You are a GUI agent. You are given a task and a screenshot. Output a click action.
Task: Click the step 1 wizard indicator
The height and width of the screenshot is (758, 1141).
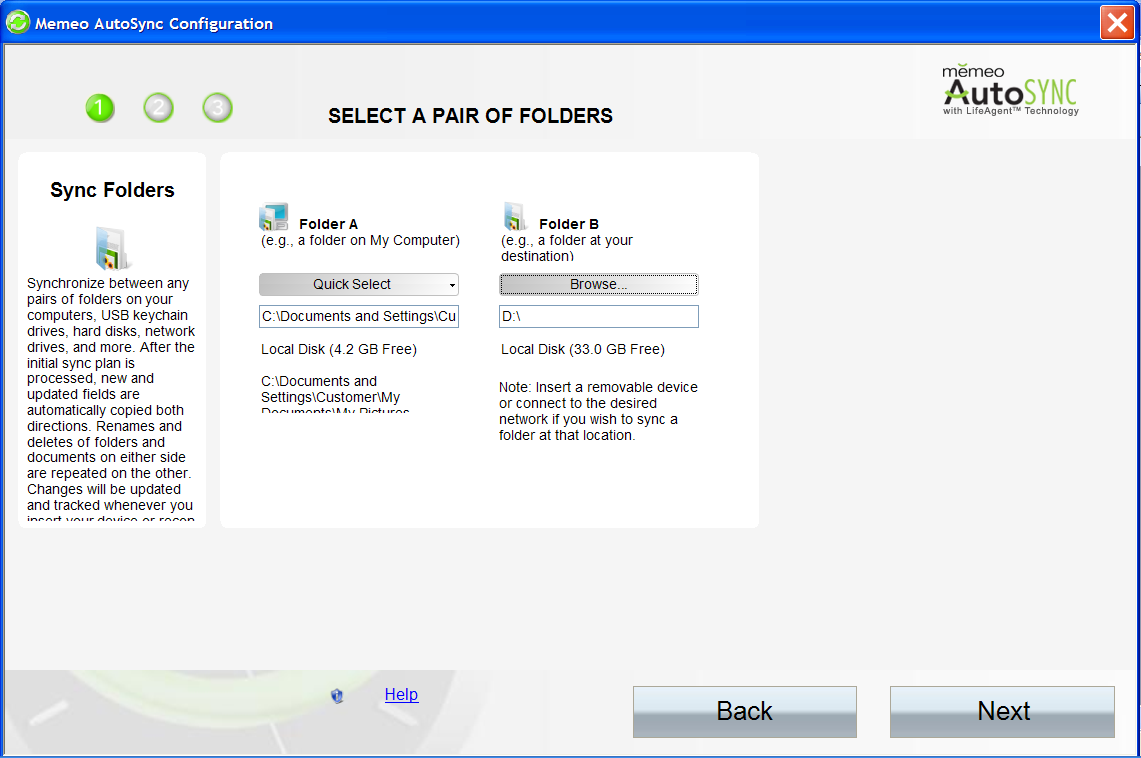coord(100,108)
